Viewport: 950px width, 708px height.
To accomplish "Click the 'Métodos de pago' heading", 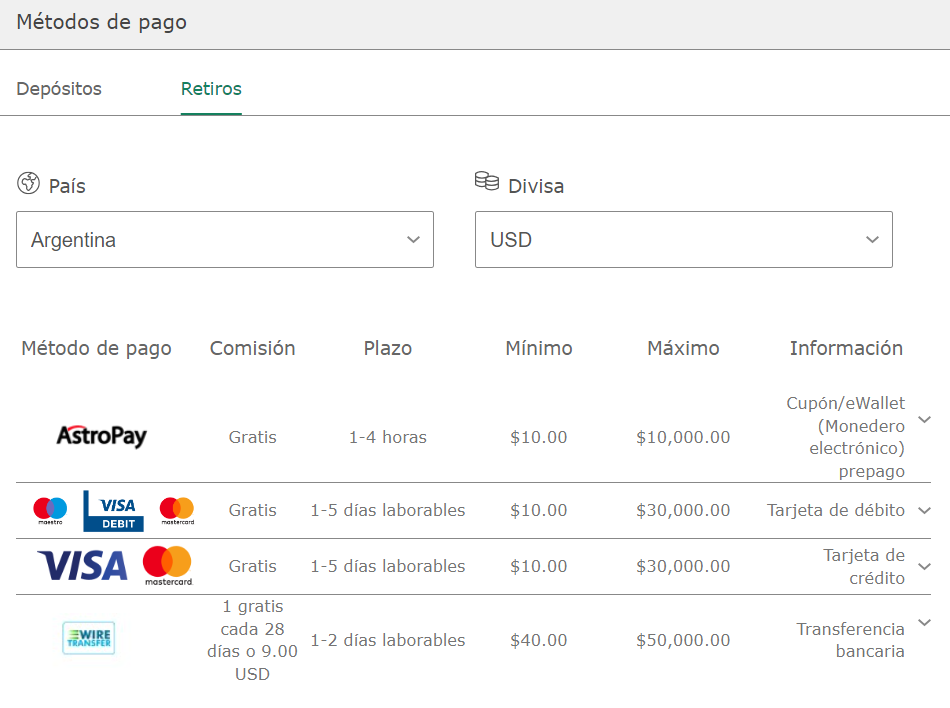I will pyautogui.click(x=101, y=22).
